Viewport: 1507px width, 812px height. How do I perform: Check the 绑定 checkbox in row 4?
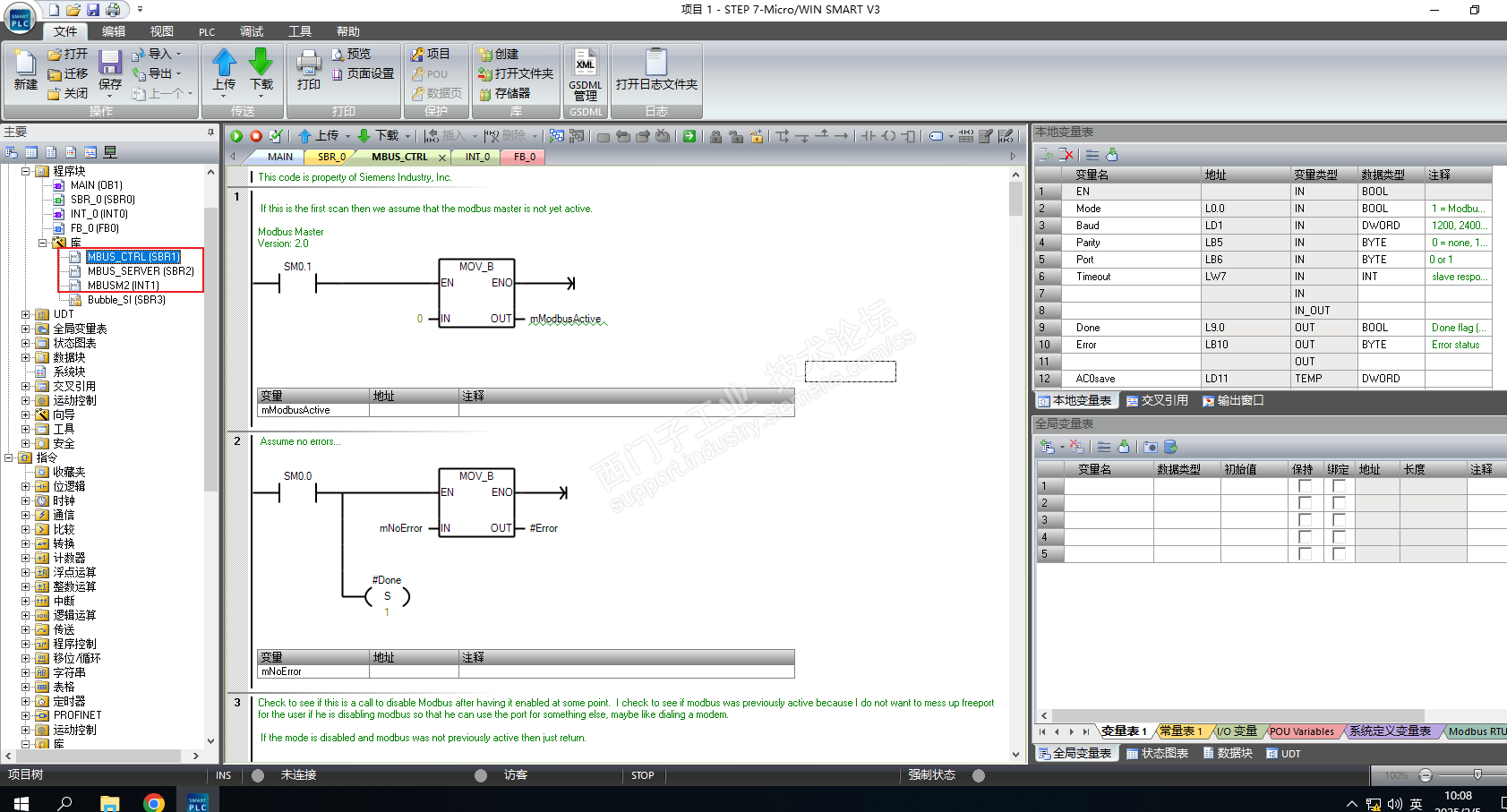(1339, 537)
